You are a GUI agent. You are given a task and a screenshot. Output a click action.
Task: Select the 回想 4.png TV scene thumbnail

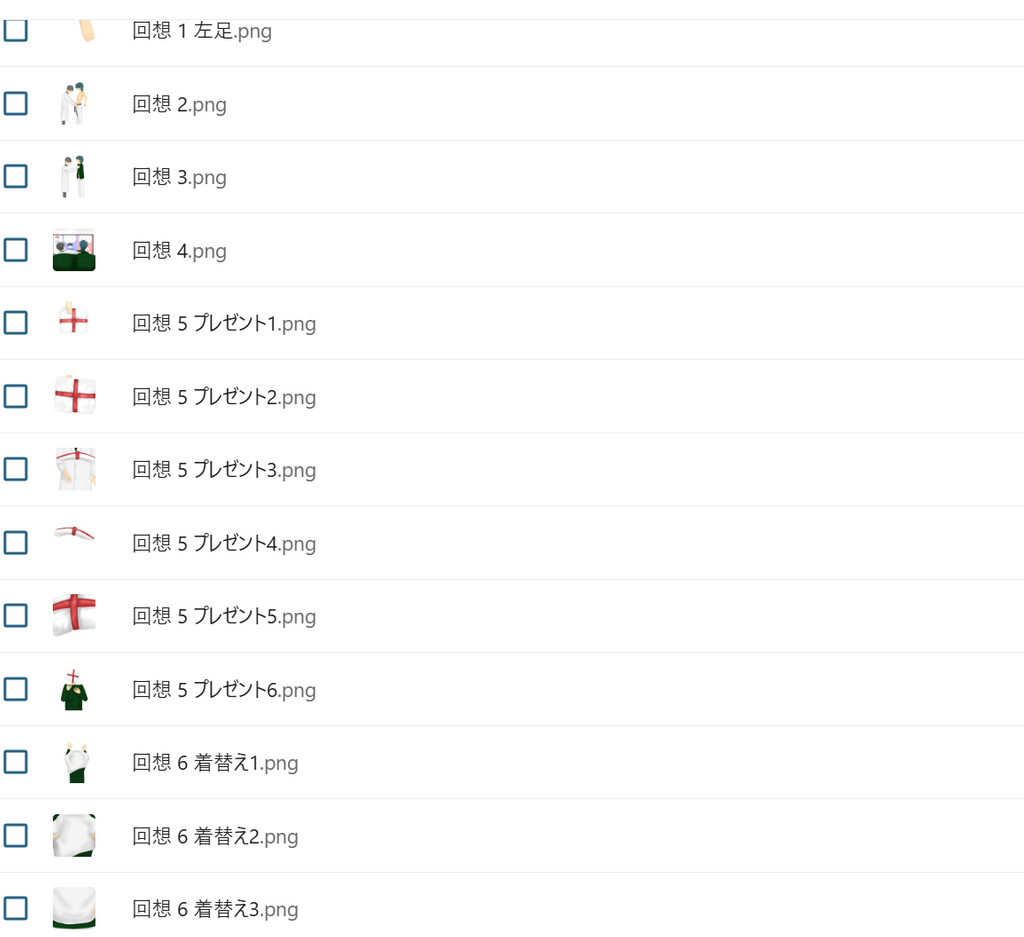coord(74,249)
